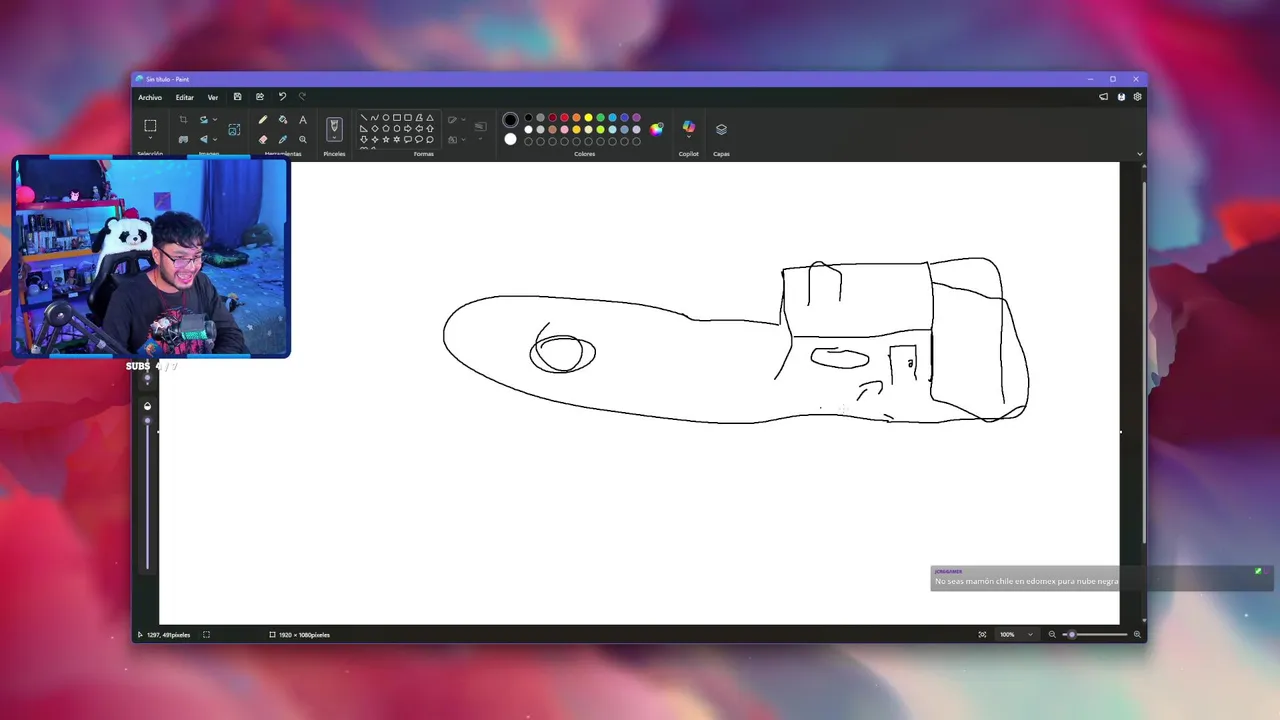Pick the curve shape
Image resolution: width=1280 pixels, height=720 pixels.
point(375,117)
